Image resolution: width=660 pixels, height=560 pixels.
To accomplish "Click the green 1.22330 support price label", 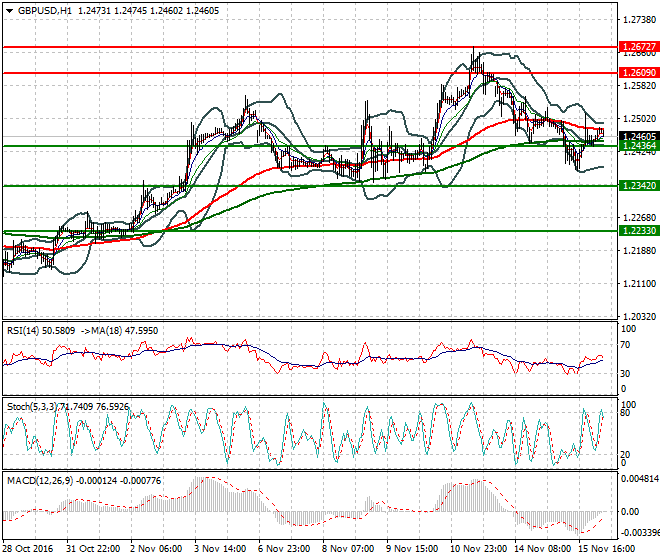I will click(x=639, y=231).
